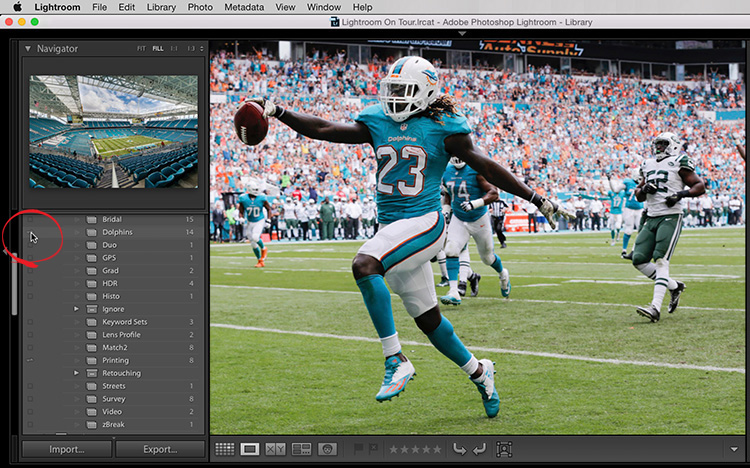750x468 pixels.
Task: Set Navigator zoom to FILL
Action: (158, 49)
